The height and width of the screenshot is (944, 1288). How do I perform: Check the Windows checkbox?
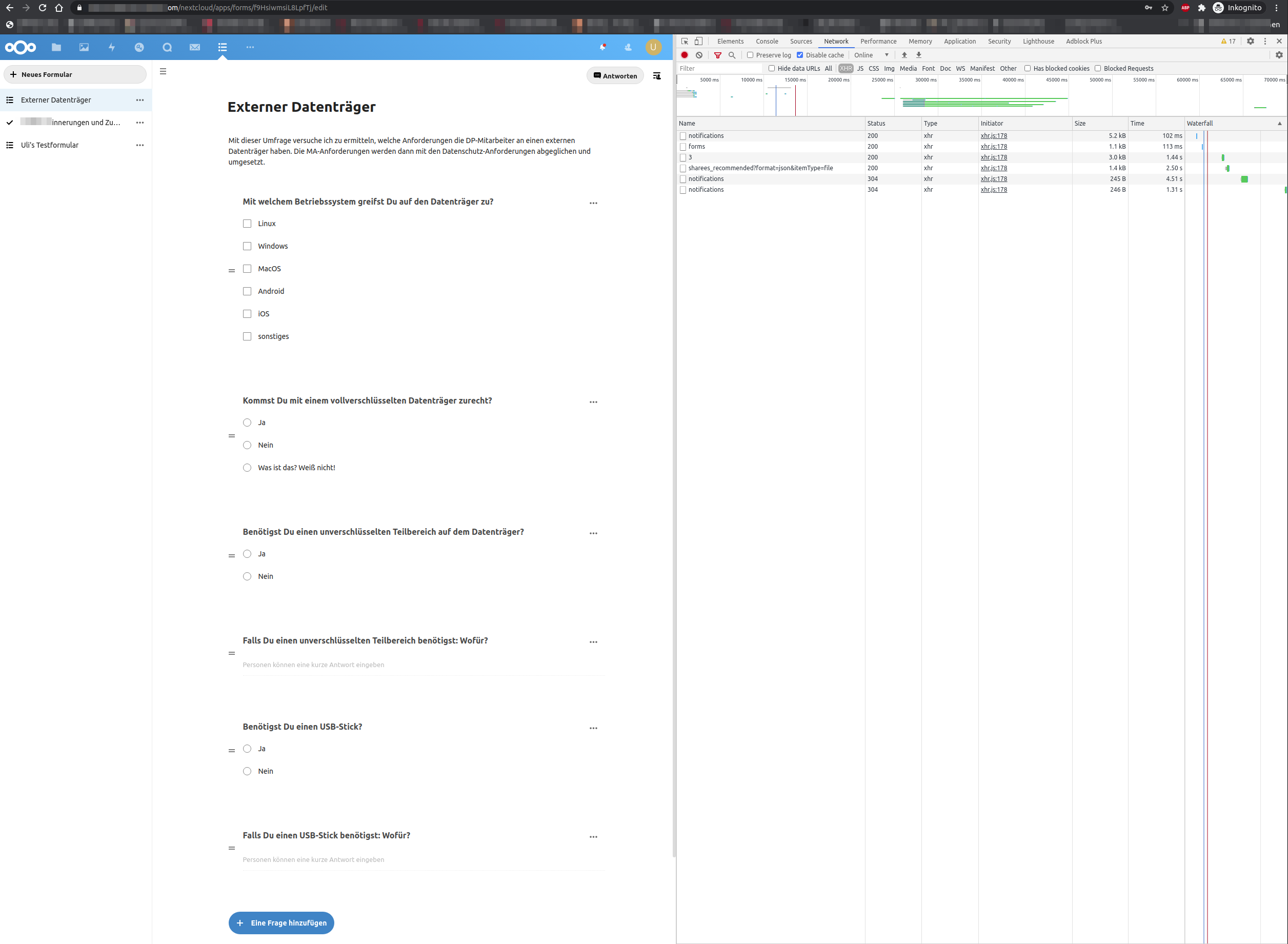(247, 246)
